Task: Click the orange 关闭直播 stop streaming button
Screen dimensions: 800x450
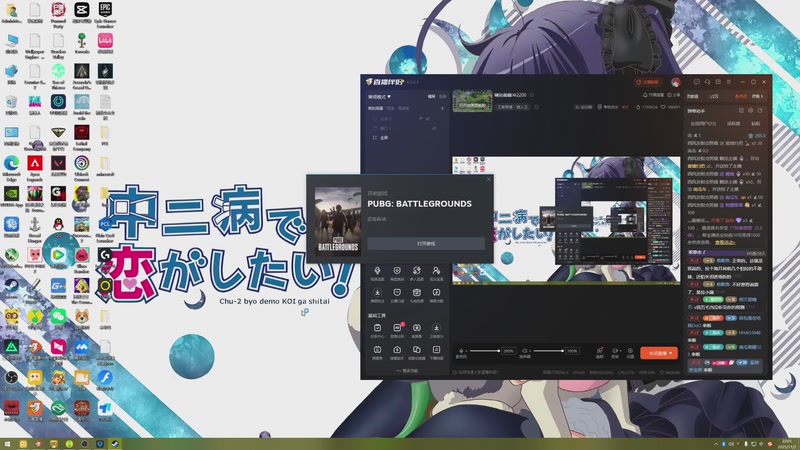Action: click(659, 353)
